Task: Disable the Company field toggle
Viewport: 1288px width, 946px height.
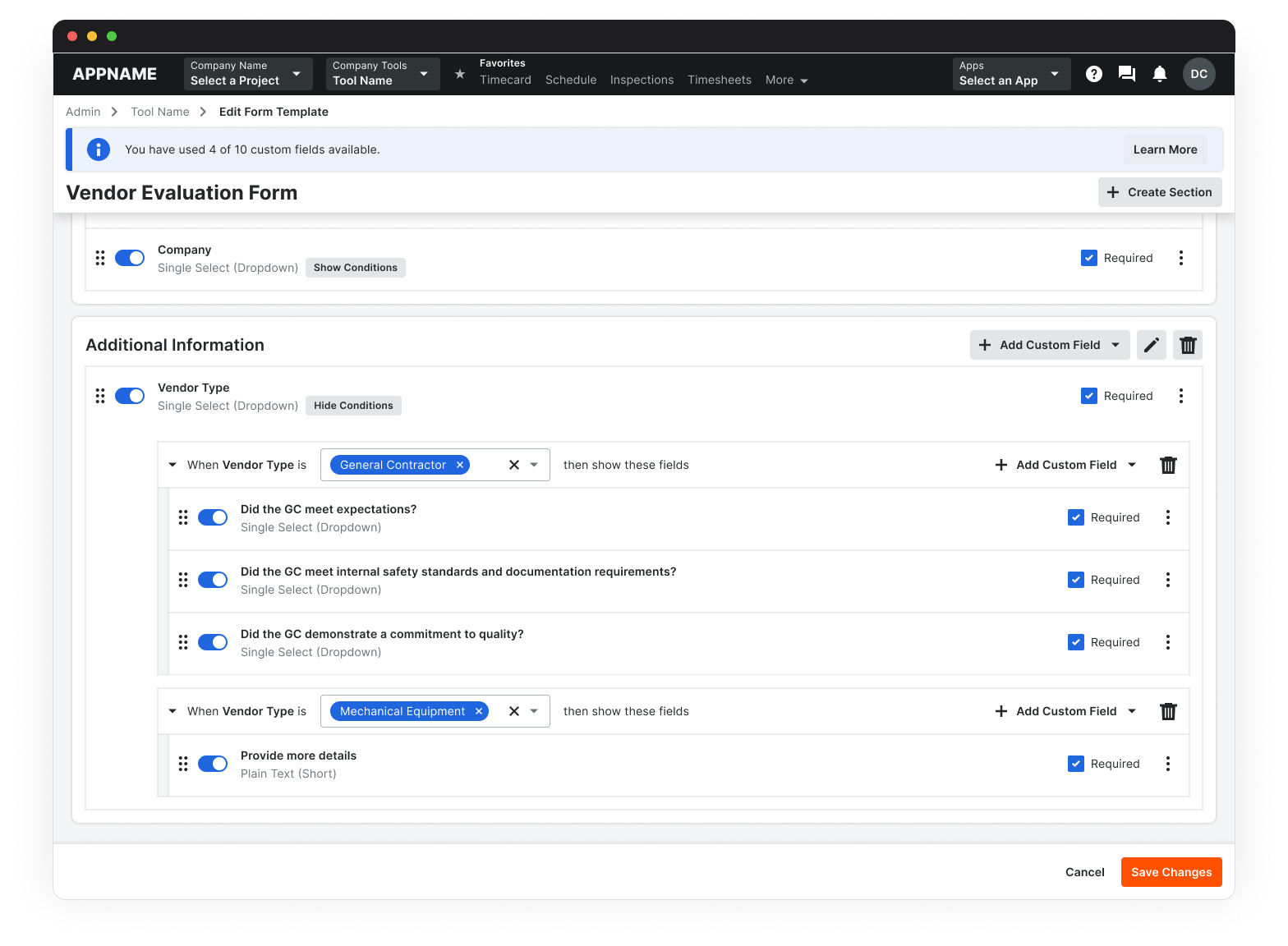Action: (x=130, y=258)
